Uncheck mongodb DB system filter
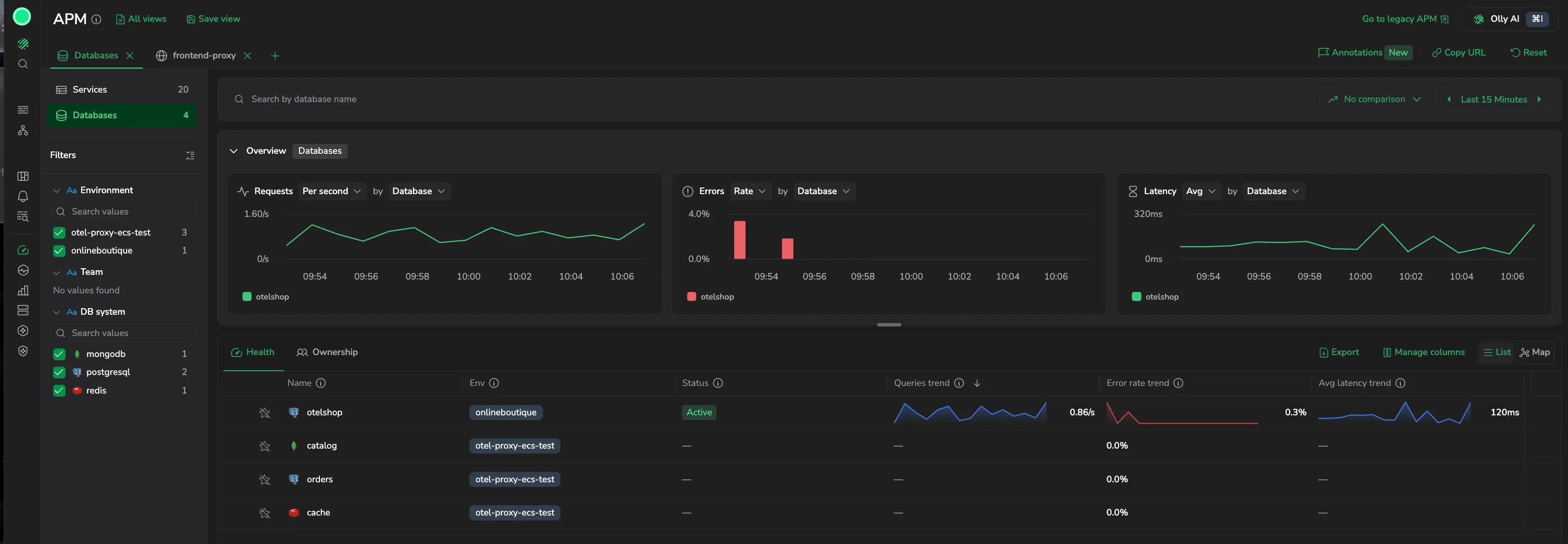 (59, 354)
